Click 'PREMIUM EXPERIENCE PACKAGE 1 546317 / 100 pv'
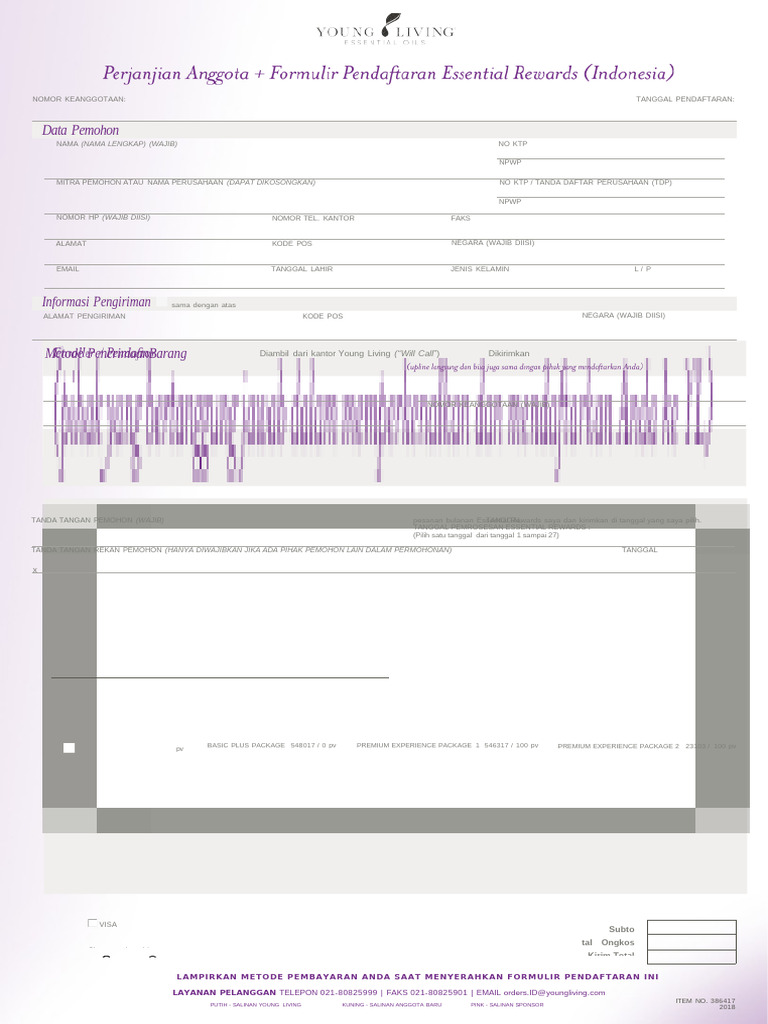768x1024 pixels. pos(447,745)
